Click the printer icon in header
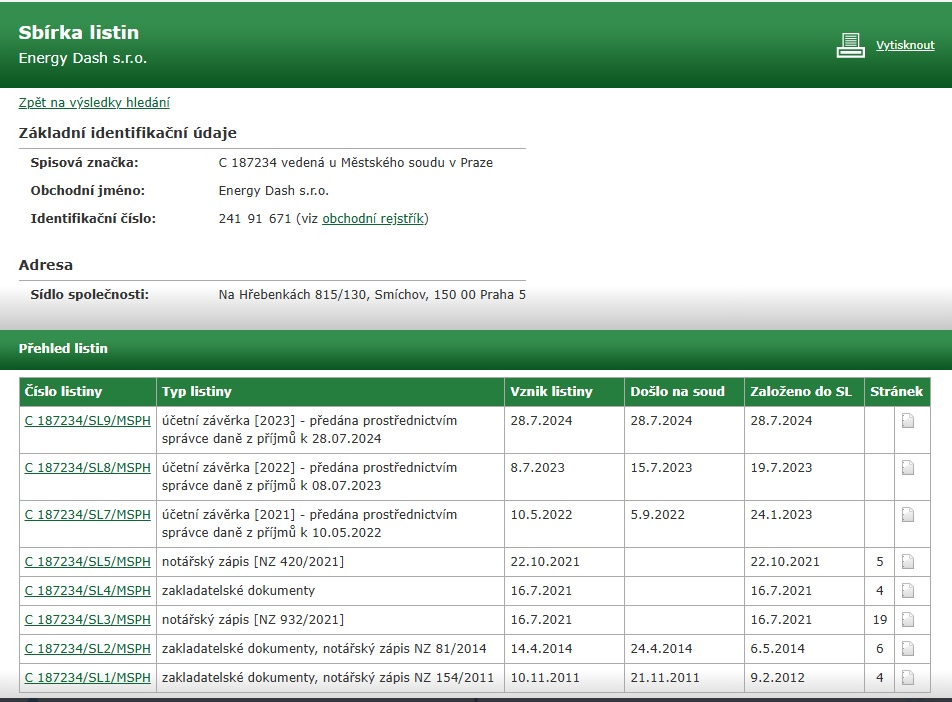952x702 pixels. [850, 46]
